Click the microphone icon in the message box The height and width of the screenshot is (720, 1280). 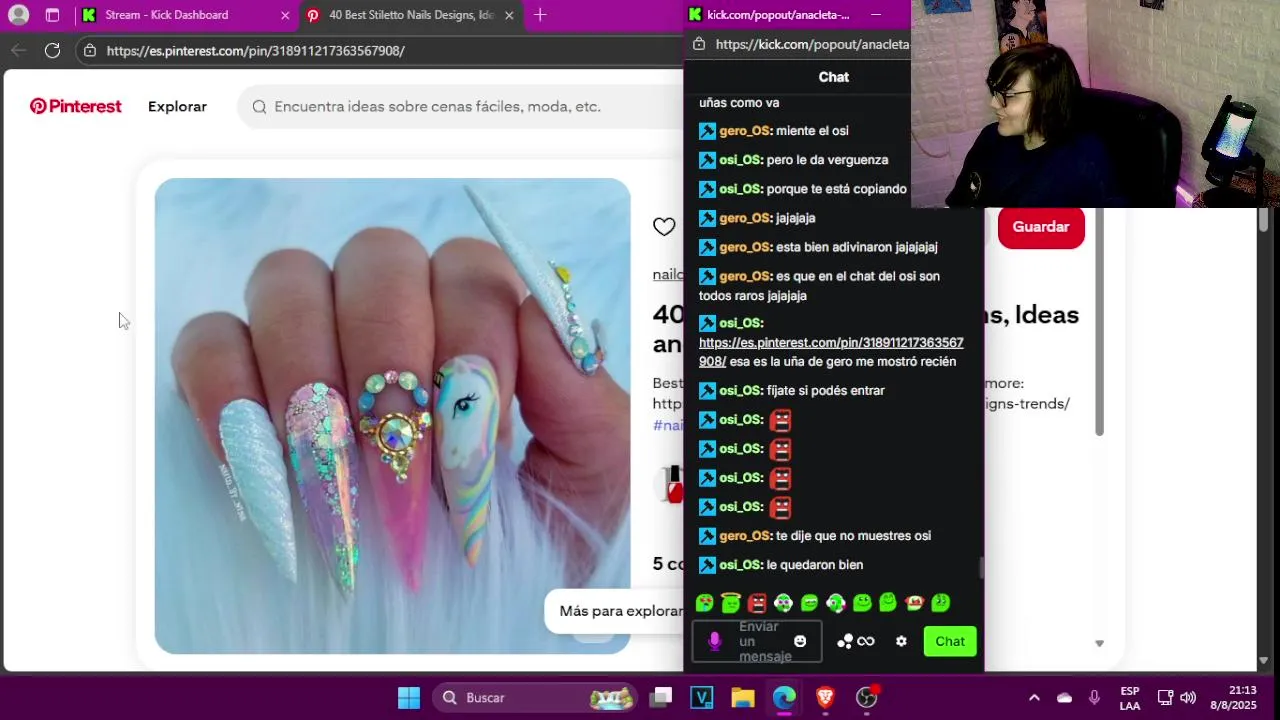[x=714, y=641]
